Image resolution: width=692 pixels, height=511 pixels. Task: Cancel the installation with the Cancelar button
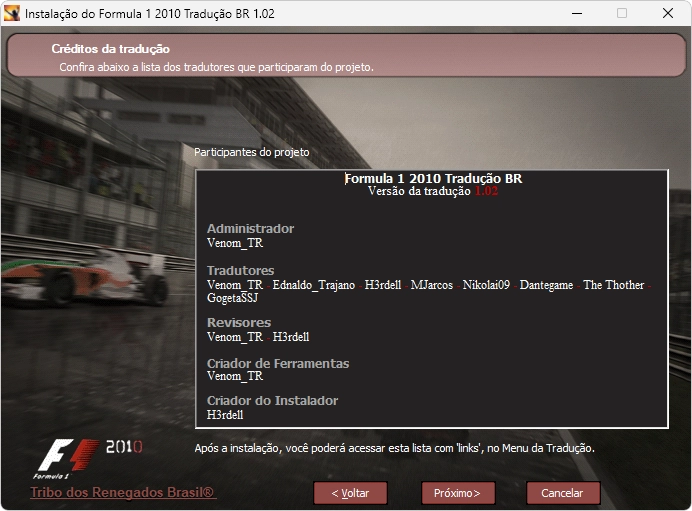[x=562, y=493]
